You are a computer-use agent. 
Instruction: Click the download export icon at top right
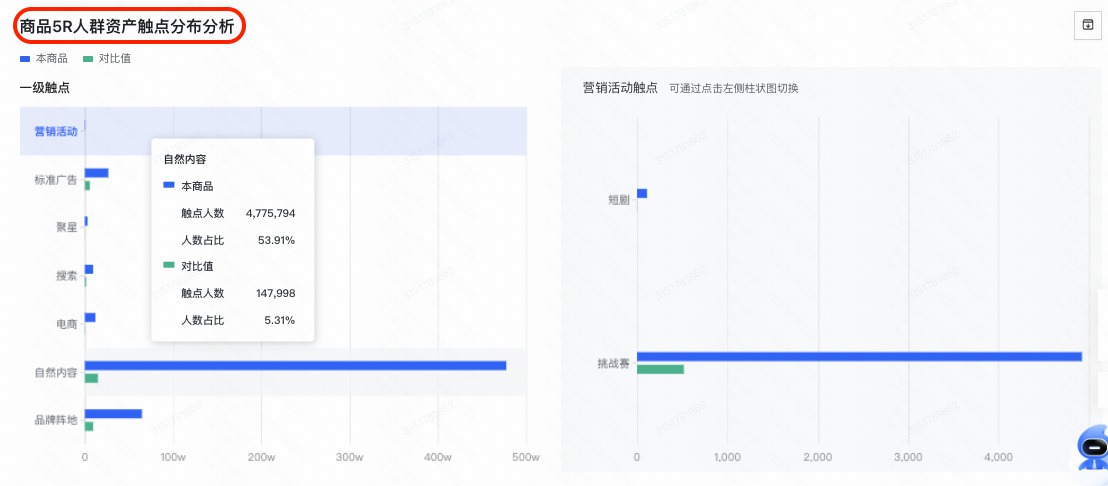[x=1087, y=25]
